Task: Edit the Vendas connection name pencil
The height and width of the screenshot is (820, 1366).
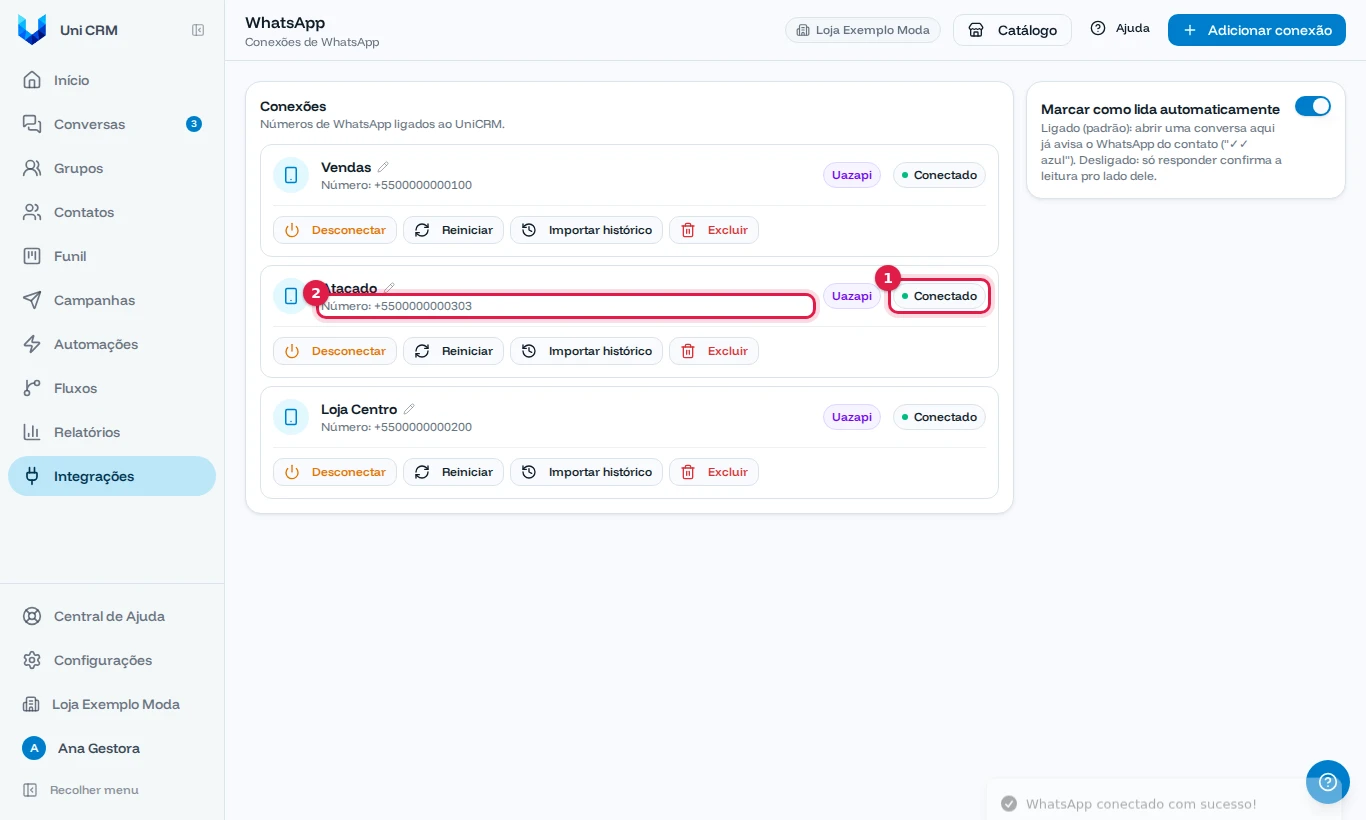Action: [x=383, y=167]
